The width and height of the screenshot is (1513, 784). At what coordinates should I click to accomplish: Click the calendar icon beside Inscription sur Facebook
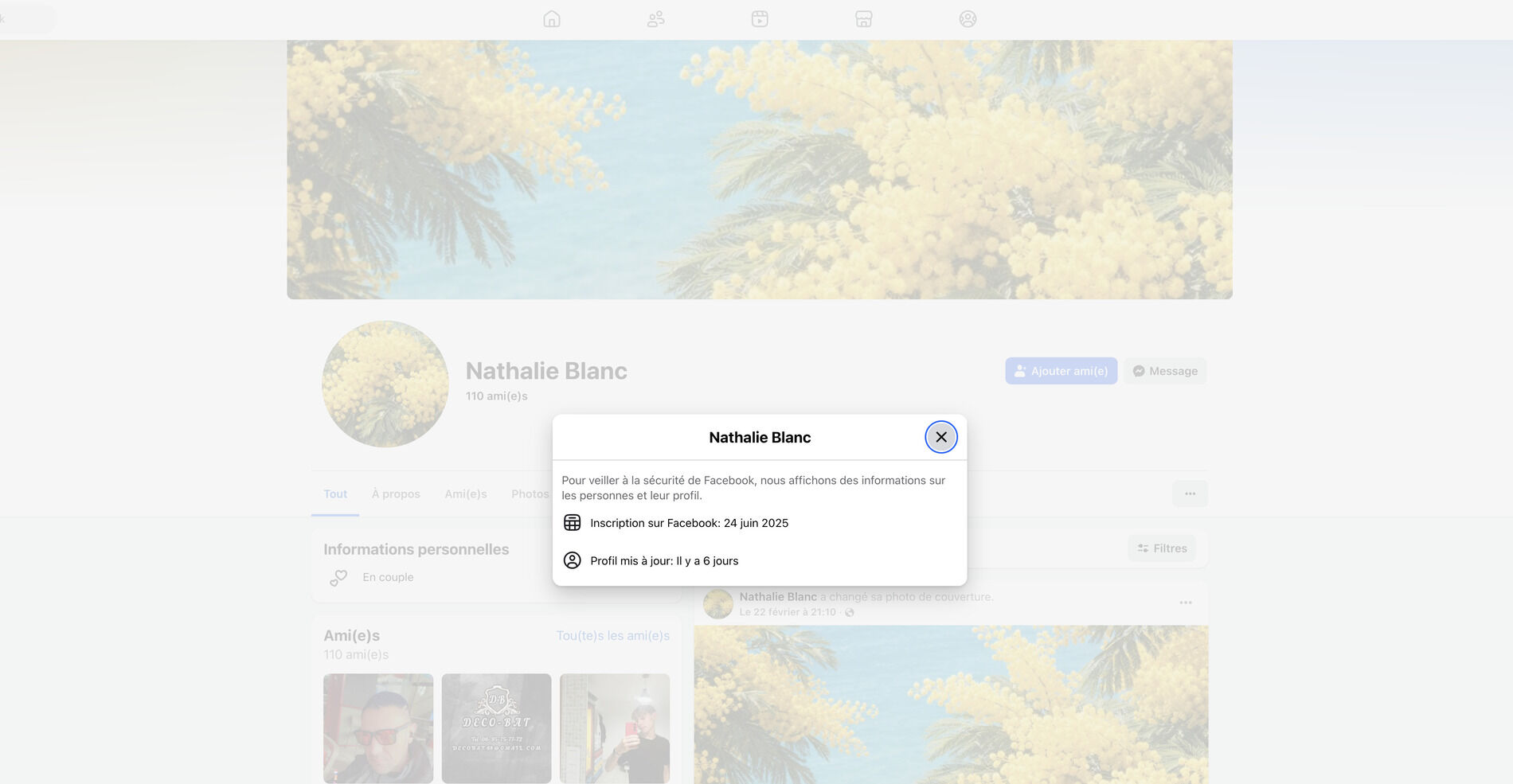pyautogui.click(x=572, y=523)
